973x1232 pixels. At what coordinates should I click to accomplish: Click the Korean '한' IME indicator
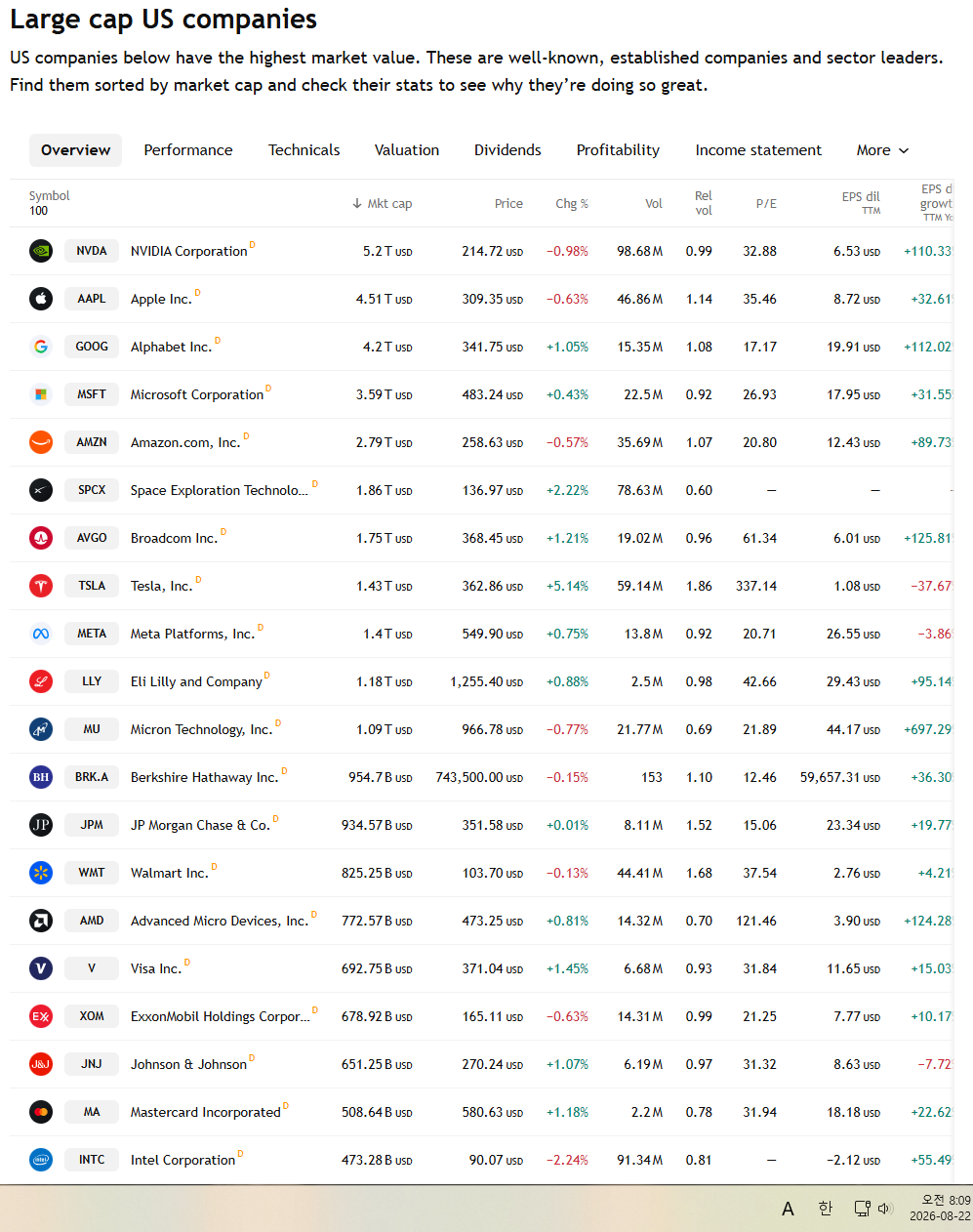[x=826, y=1209]
